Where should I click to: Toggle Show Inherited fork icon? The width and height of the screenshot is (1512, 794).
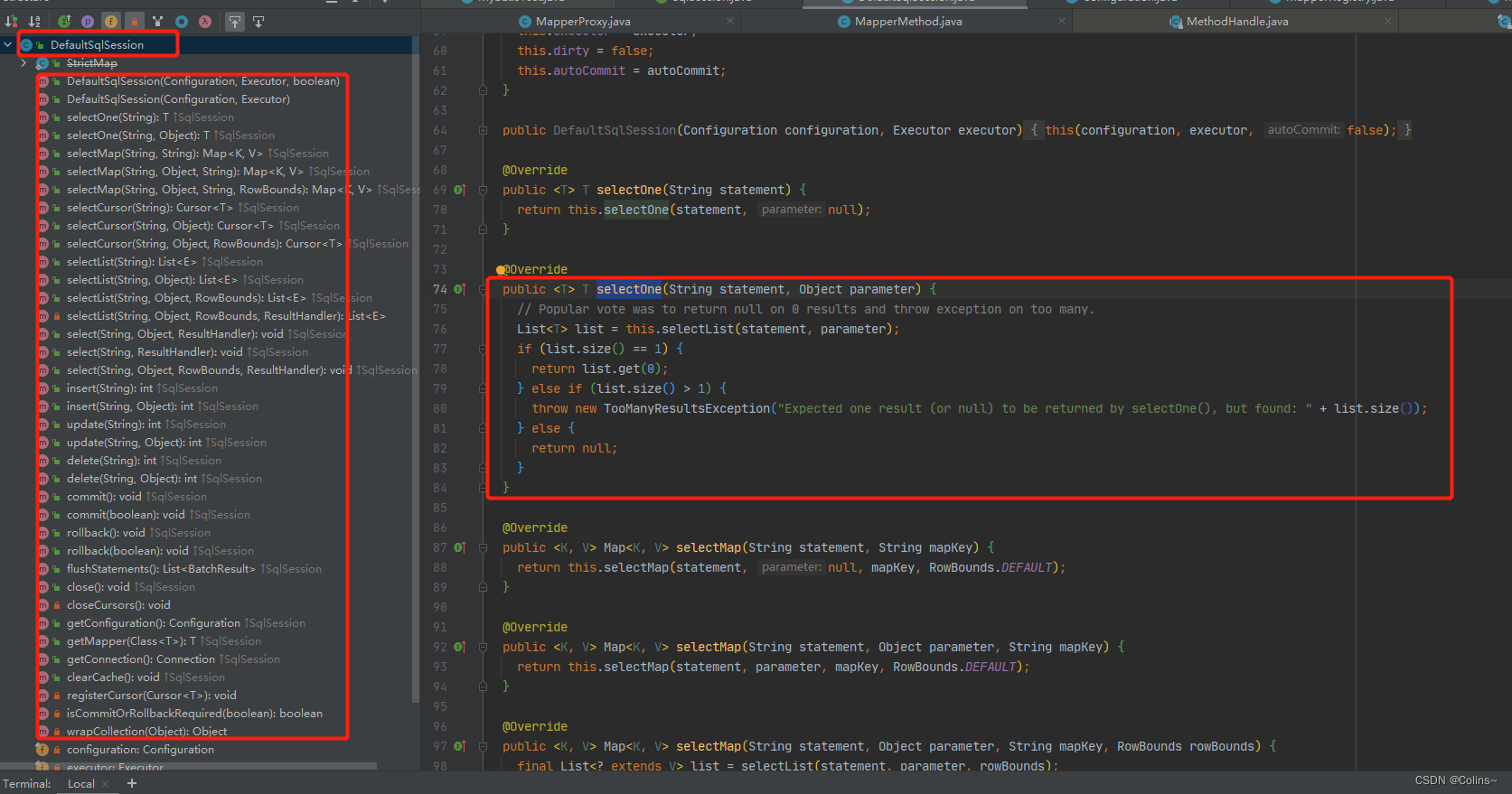pos(158,21)
